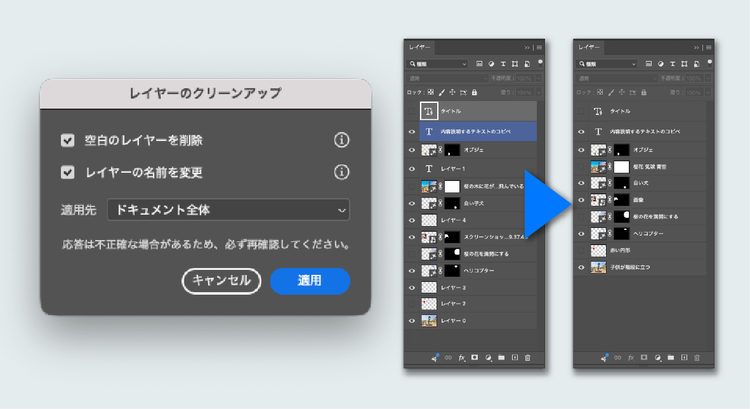The width and height of the screenshot is (750, 409).
Task: Click the fx layer style icon in left panel
Action: [462, 357]
